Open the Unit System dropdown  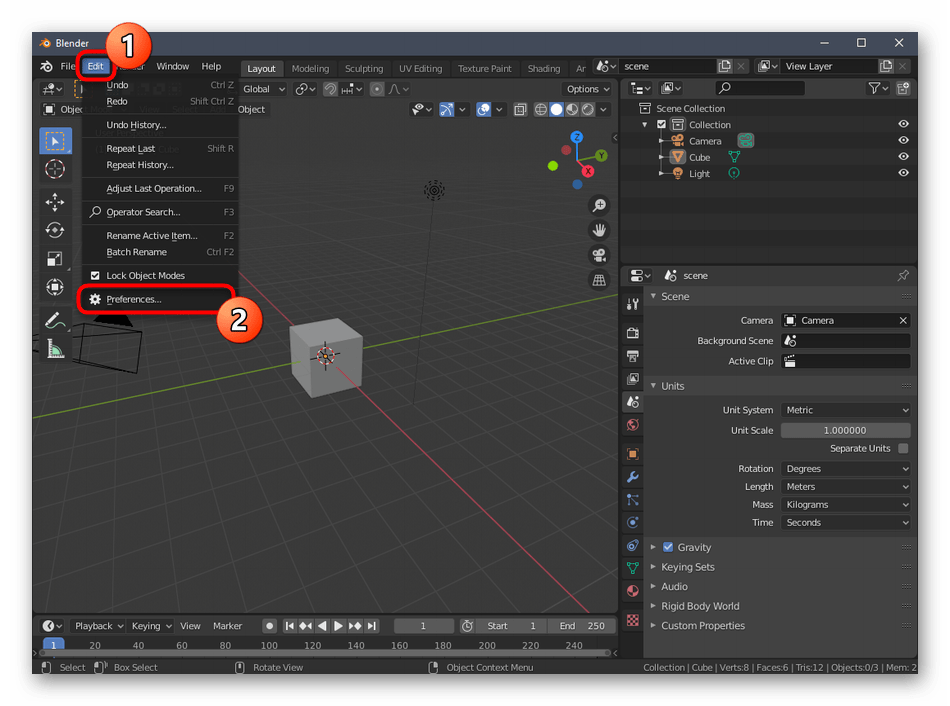(846, 410)
